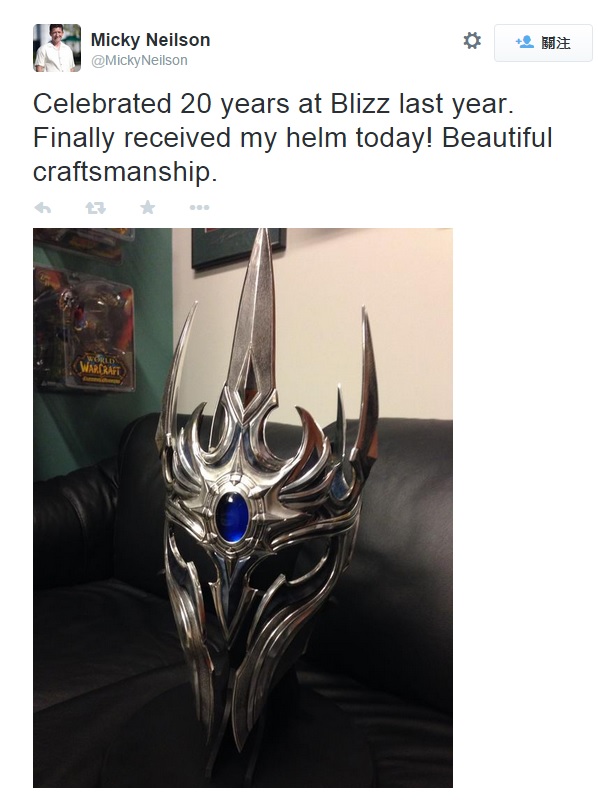This screenshot has width=598, height=800.
Task: Toggle retweet with the arrows icon
Action: coord(95,208)
